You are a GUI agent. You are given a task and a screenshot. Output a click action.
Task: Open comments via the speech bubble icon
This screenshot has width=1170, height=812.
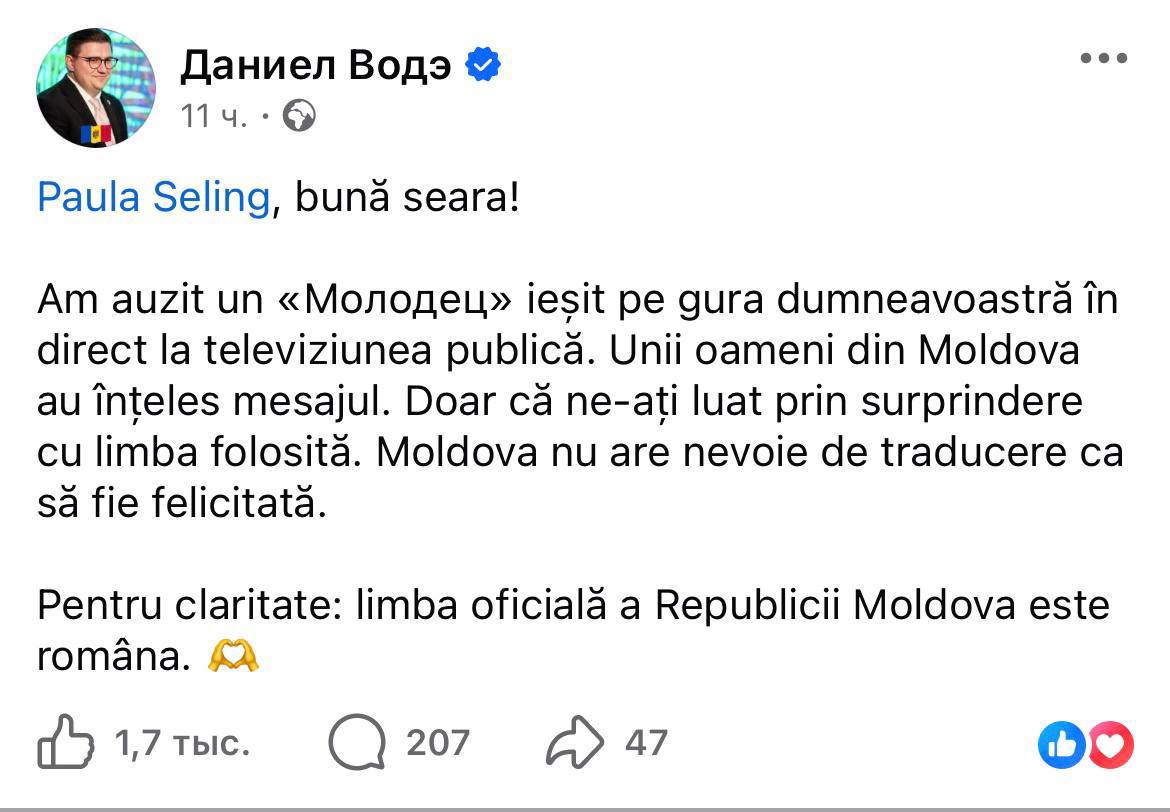(x=356, y=743)
